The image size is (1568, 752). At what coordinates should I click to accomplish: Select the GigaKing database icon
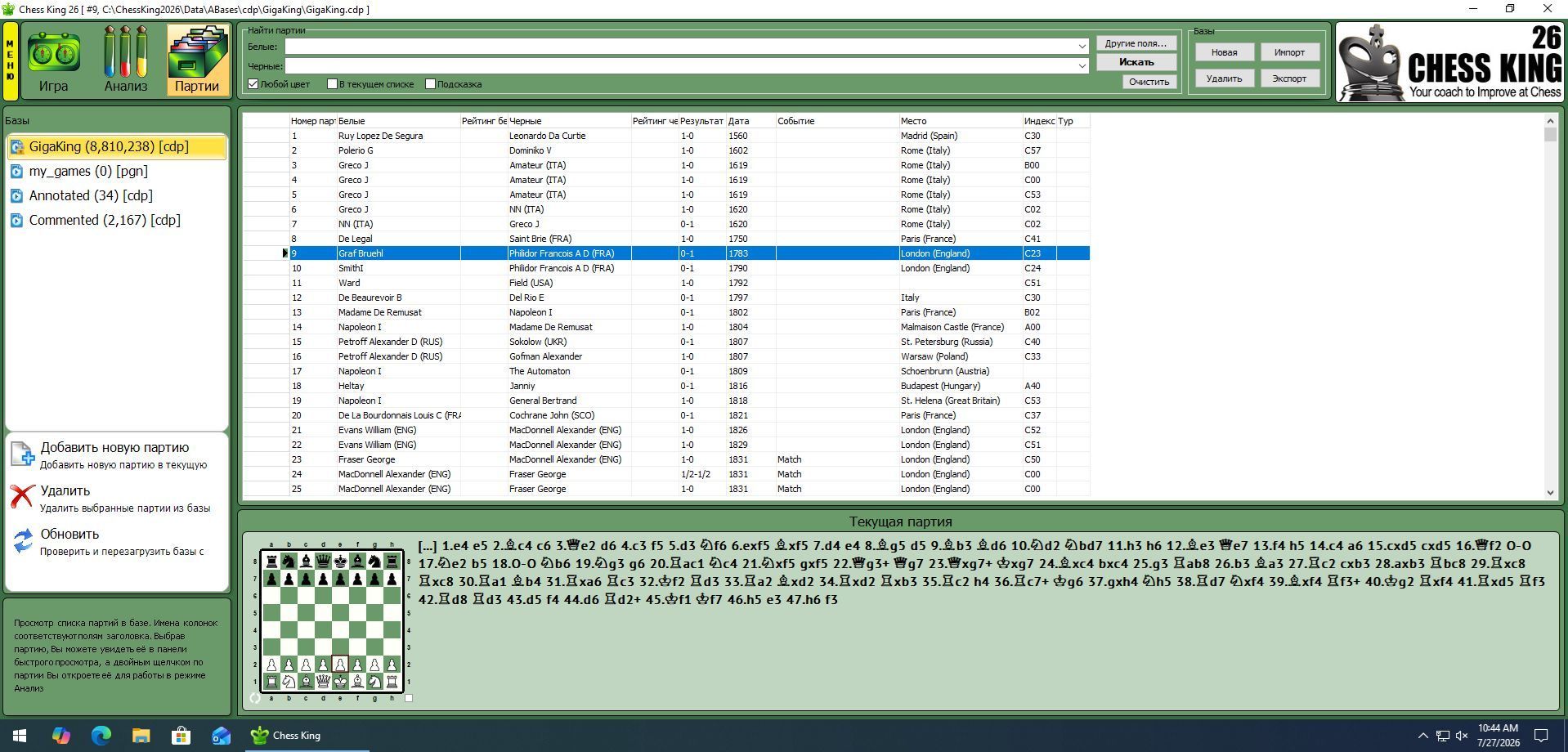[16, 147]
